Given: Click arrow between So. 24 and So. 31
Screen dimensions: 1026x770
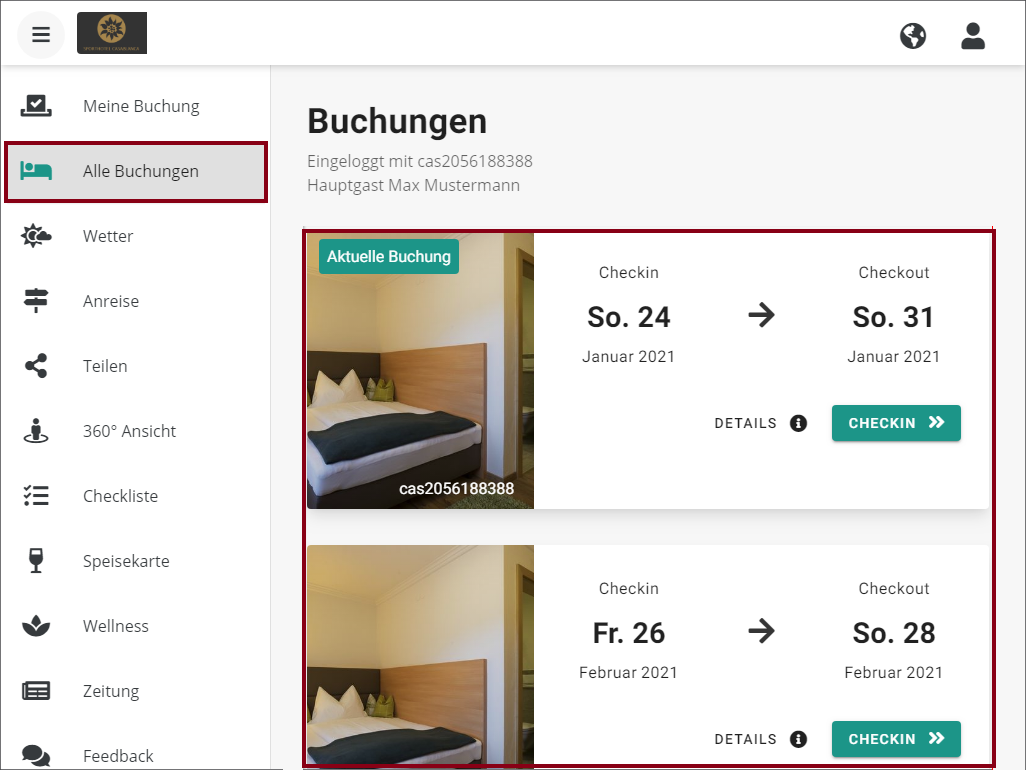Looking at the screenshot, I should click(x=761, y=315).
